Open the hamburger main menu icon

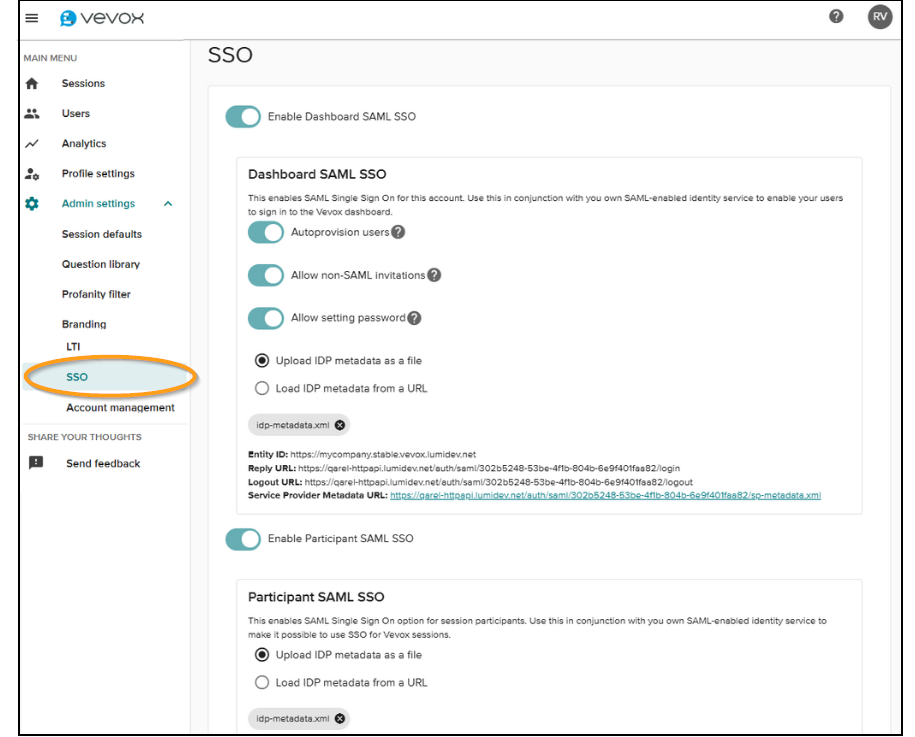[x=32, y=18]
